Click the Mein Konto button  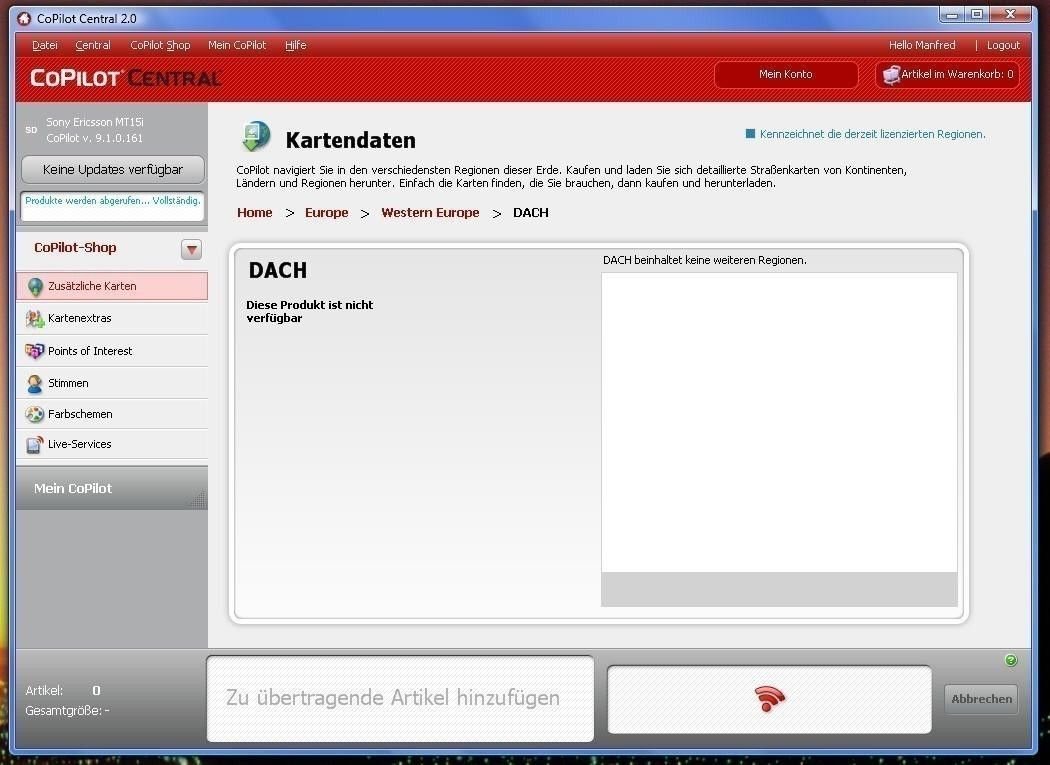tap(785, 74)
